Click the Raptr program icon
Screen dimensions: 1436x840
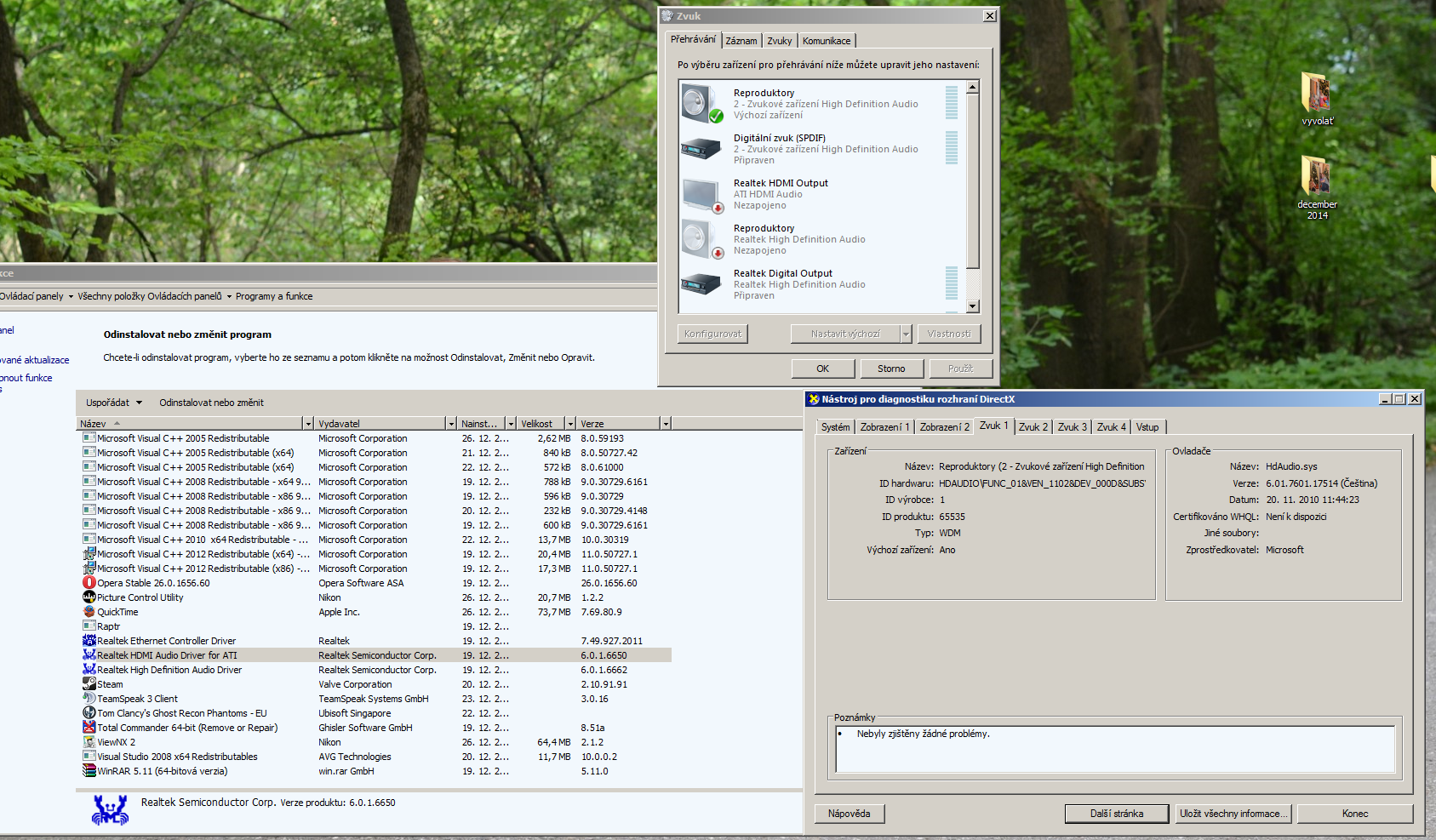[x=89, y=626]
